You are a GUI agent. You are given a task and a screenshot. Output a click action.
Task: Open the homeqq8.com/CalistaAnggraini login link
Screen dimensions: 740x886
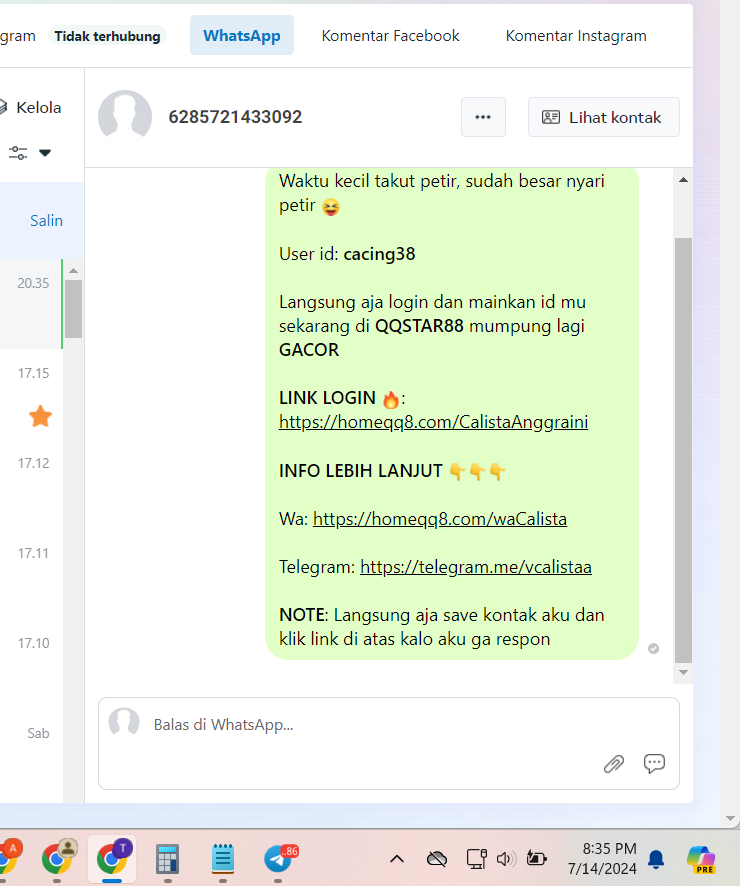pyautogui.click(x=433, y=422)
